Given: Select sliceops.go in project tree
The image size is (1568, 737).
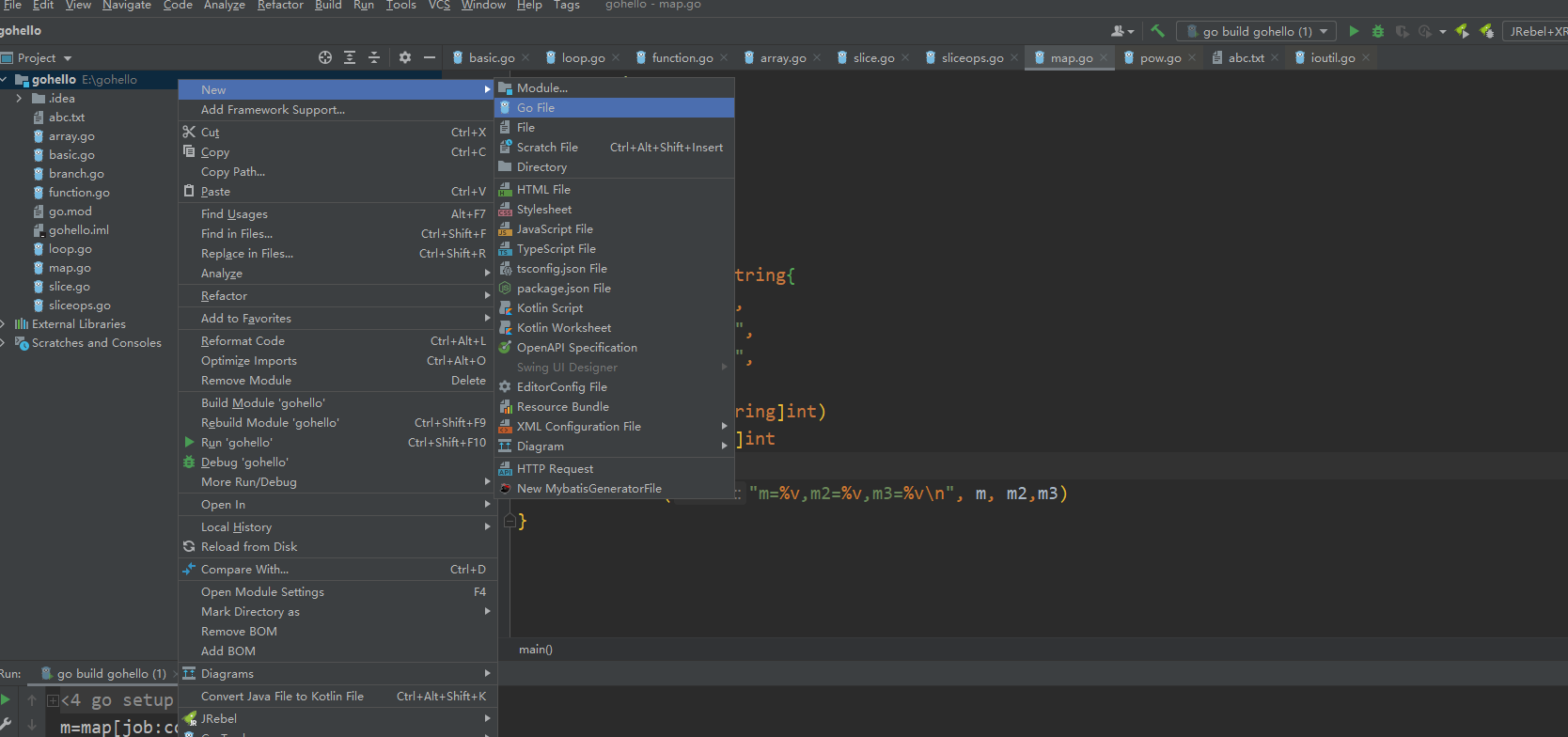Looking at the screenshot, I should tap(79, 306).
